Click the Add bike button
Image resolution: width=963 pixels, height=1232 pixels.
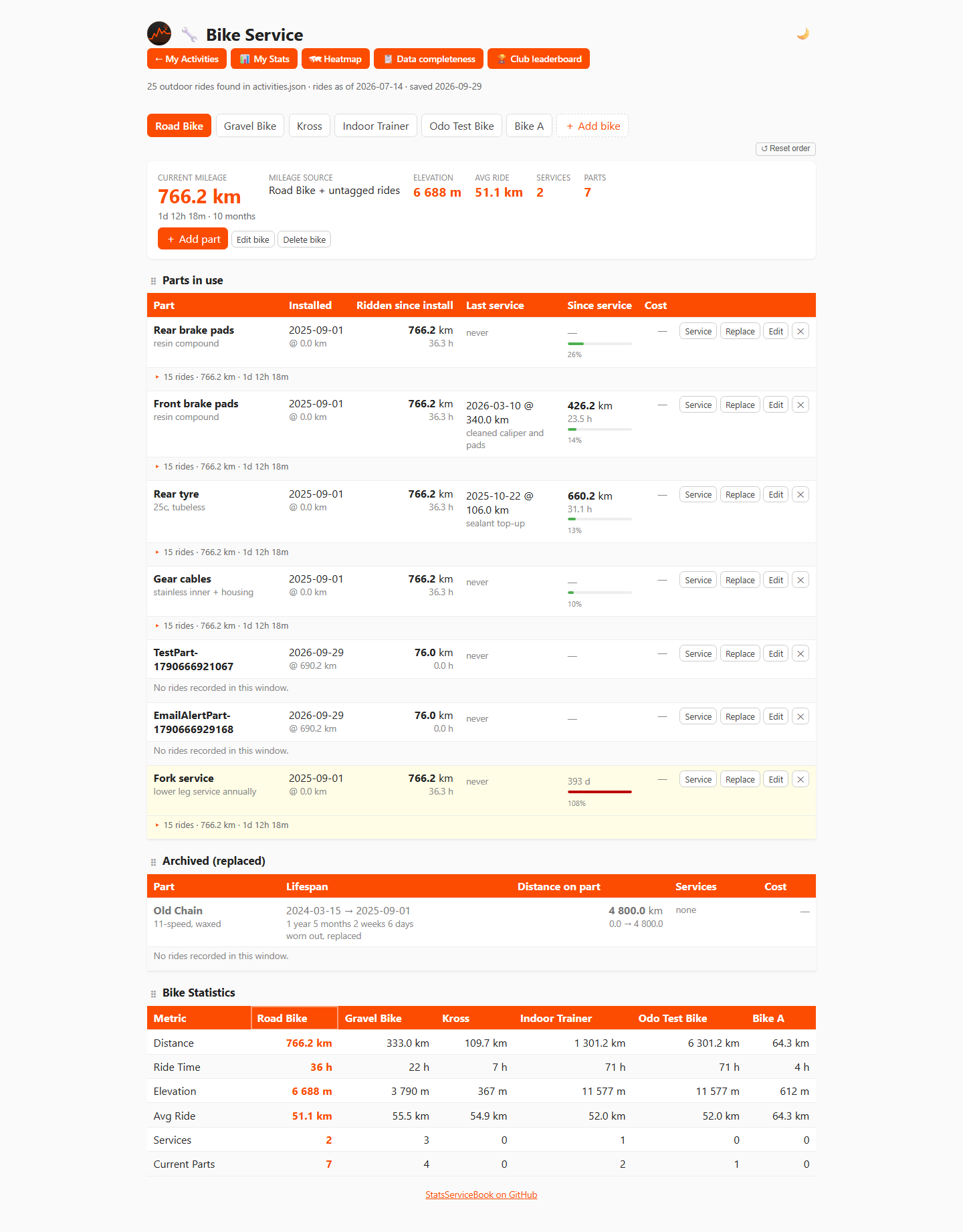(593, 126)
